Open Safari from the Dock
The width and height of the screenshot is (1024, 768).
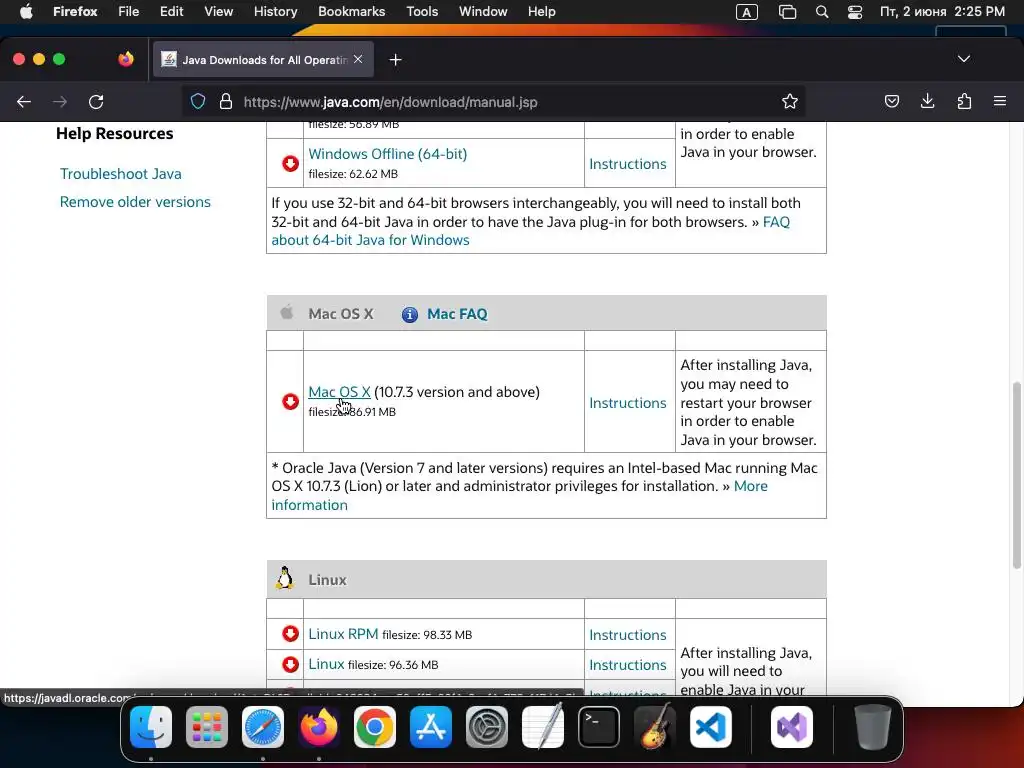point(263,727)
